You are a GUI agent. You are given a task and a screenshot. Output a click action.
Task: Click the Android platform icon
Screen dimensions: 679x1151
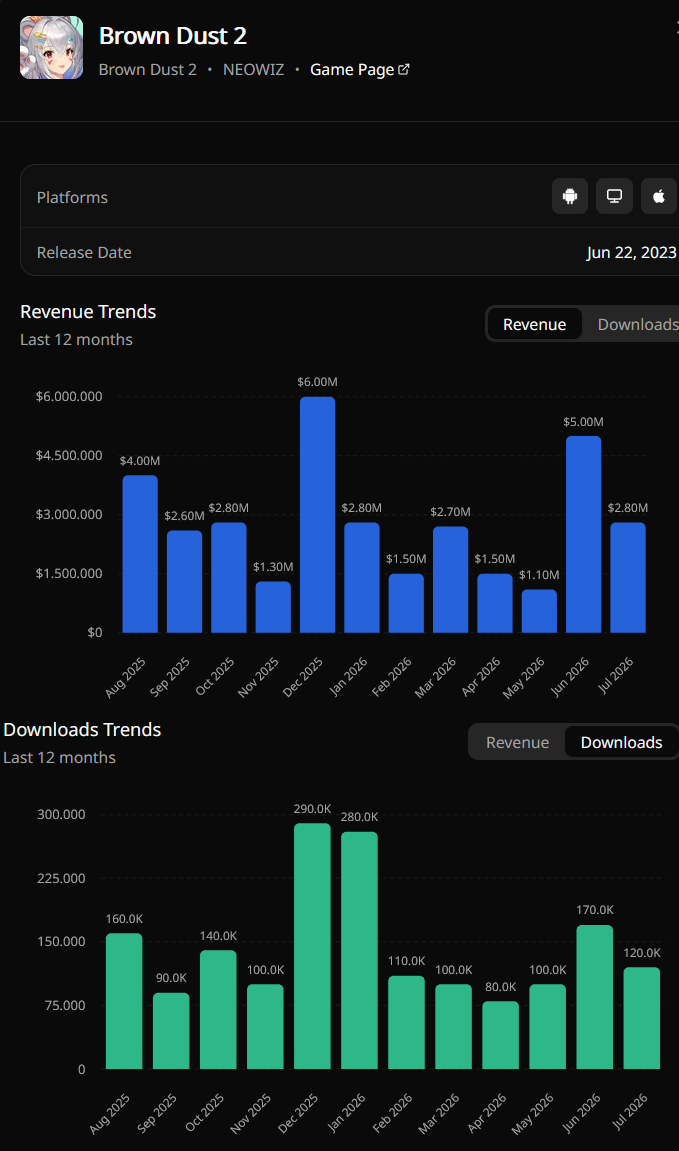coord(570,196)
